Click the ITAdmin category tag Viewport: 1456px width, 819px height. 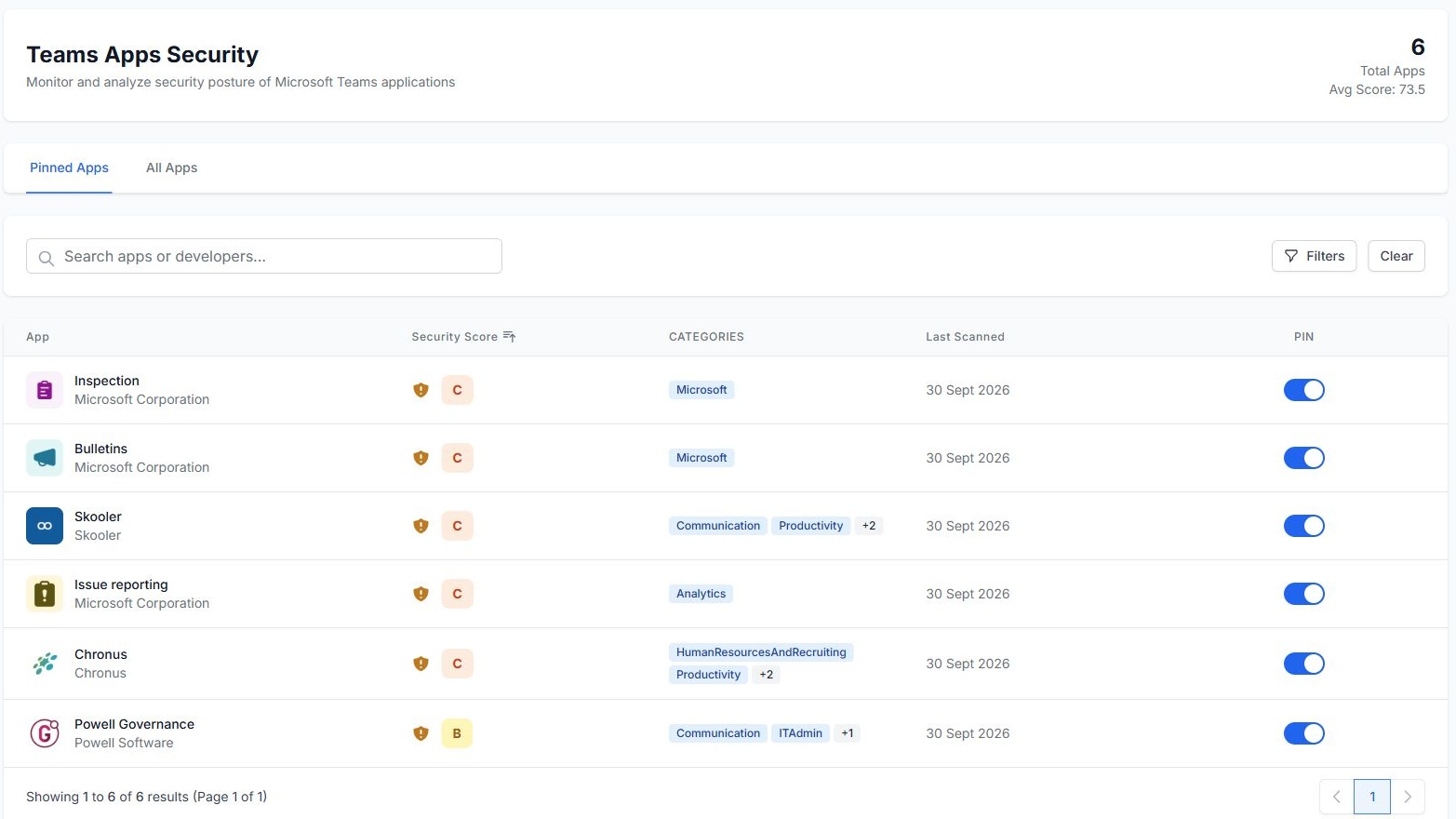tap(800, 733)
